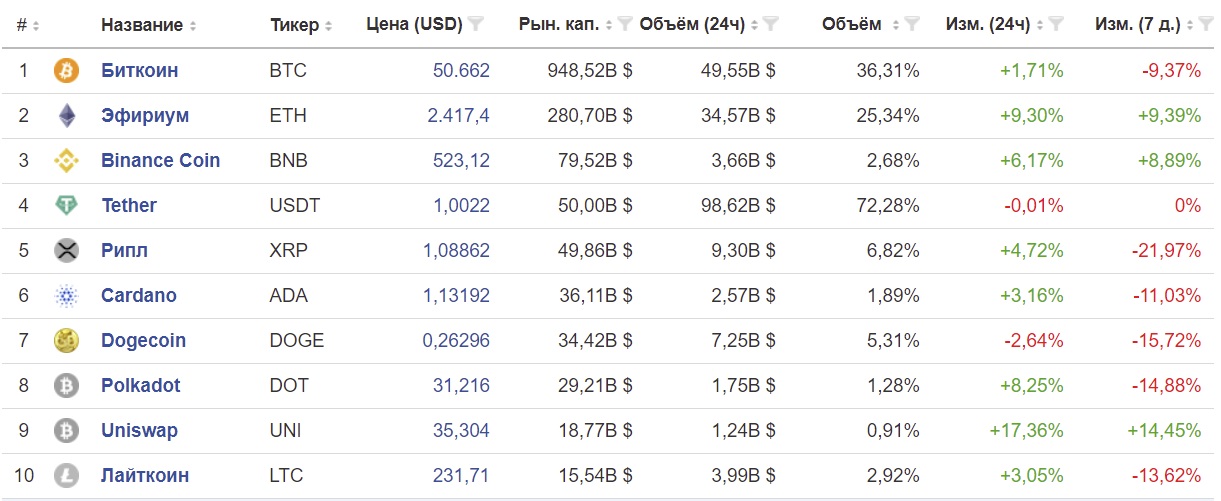Screen dimensions: 1221x501
Task: Select 7-day change +14,45%
Action: (1163, 431)
